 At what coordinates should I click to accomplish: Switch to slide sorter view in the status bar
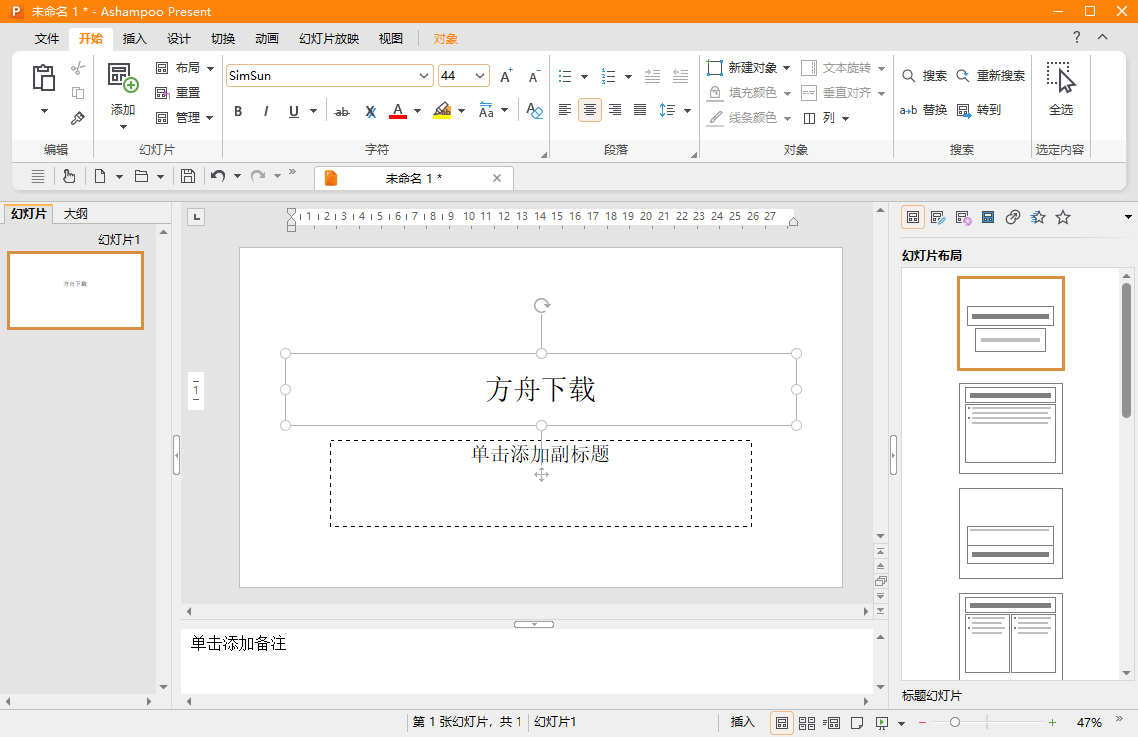[806, 722]
